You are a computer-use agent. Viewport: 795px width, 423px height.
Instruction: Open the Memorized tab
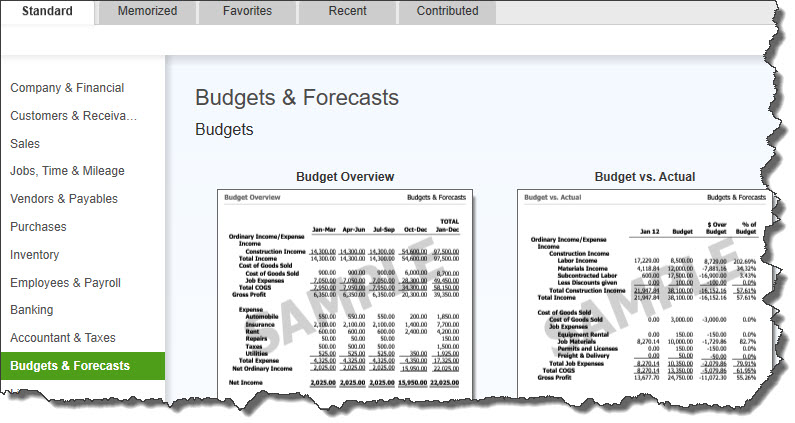click(x=147, y=11)
